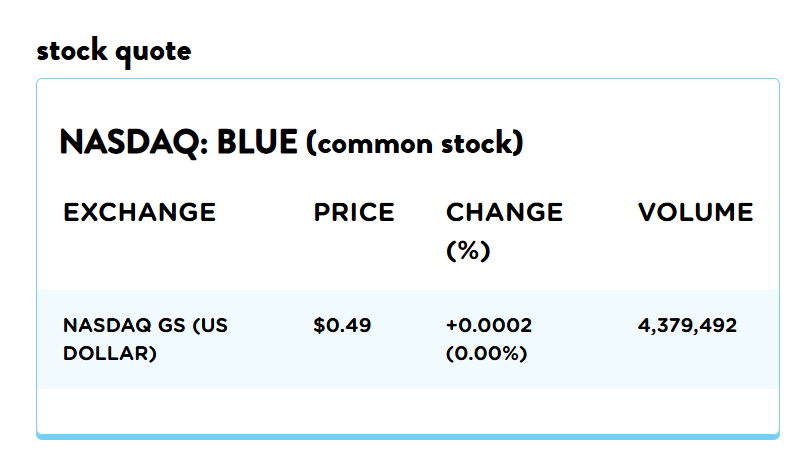
Task: Select the BLUE ticker symbol in the title
Action: point(257,143)
